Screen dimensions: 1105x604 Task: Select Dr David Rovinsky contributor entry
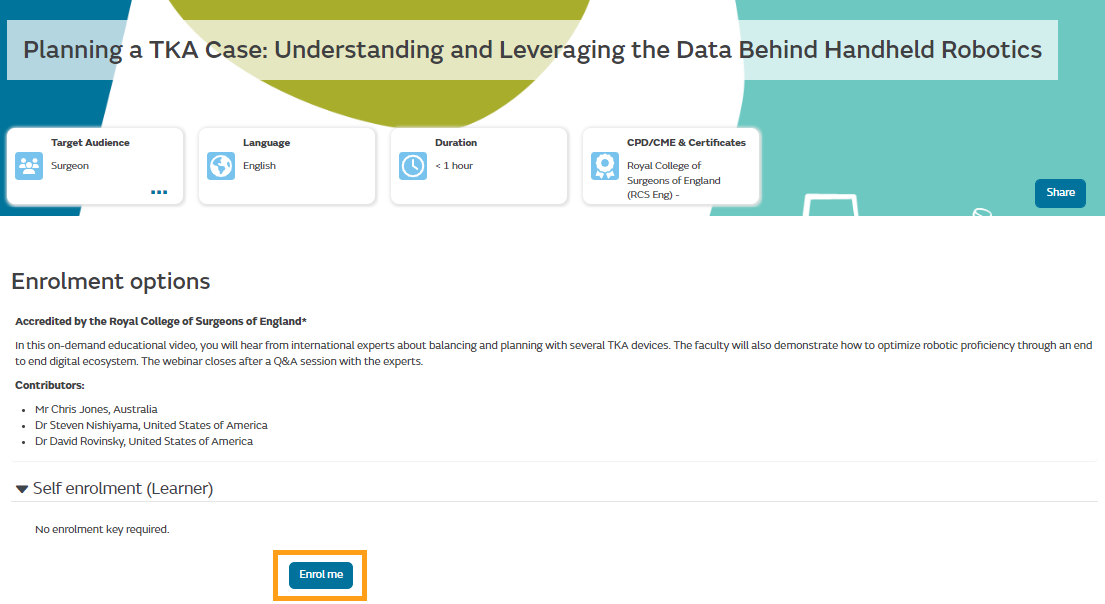[144, 442]
